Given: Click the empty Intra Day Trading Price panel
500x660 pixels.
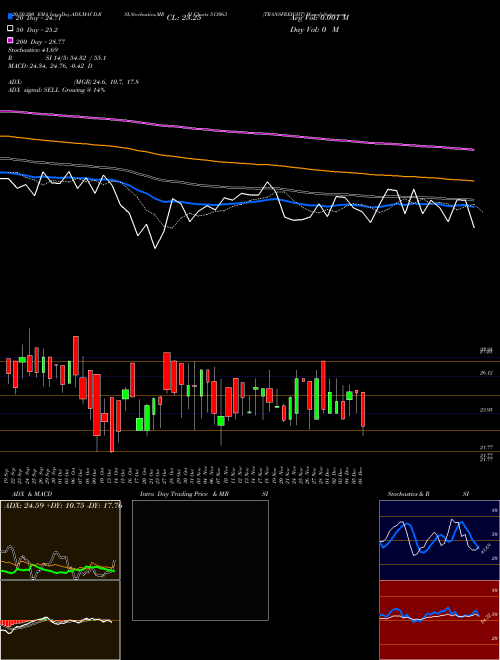Looking at the screenshot, I should coord(200,560).
